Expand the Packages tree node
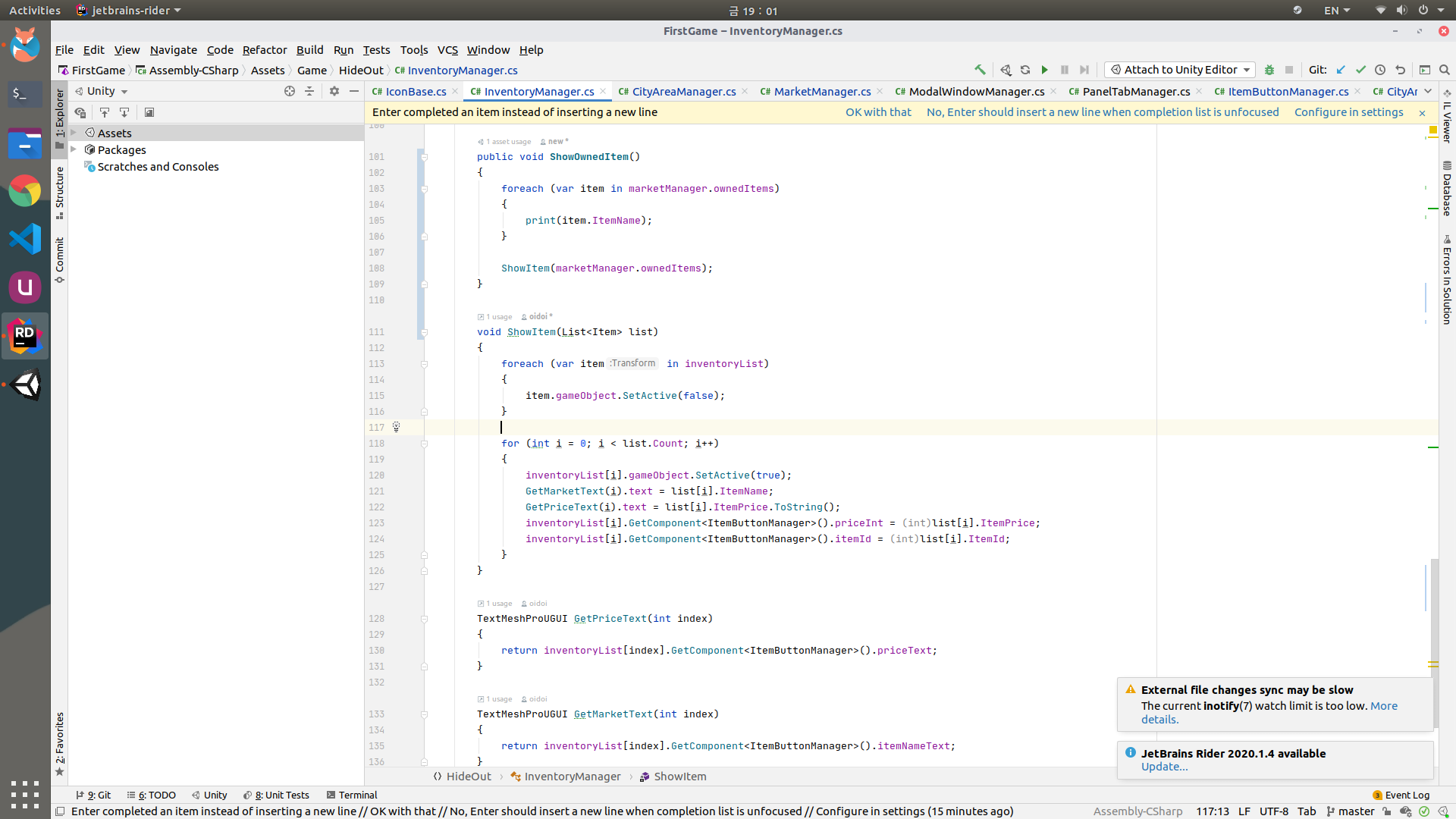The image size is (1456, 819). click(x=74, y=149)
